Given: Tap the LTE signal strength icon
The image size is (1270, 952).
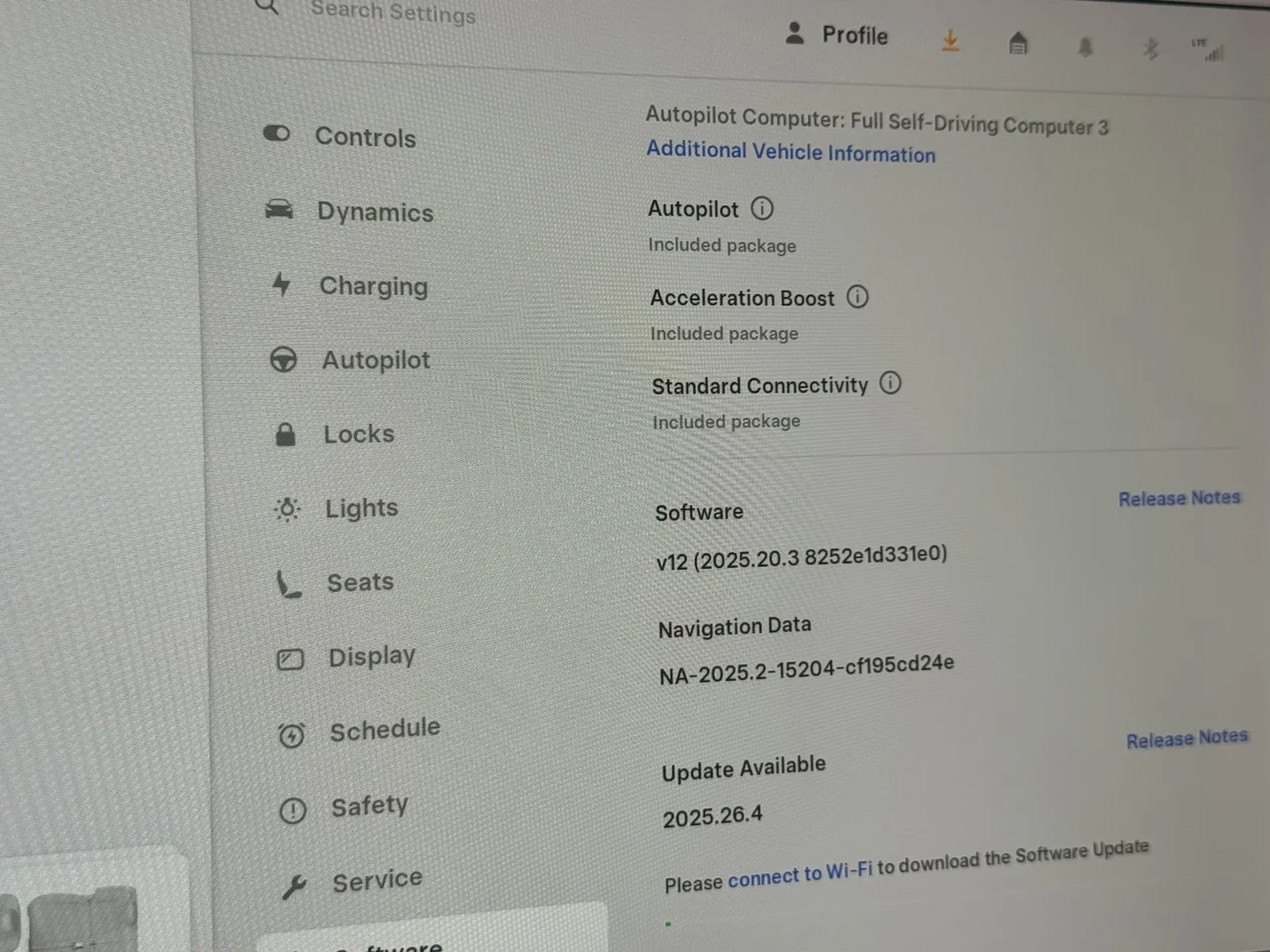Looking at the screenshot, I should pos(1210,50).
